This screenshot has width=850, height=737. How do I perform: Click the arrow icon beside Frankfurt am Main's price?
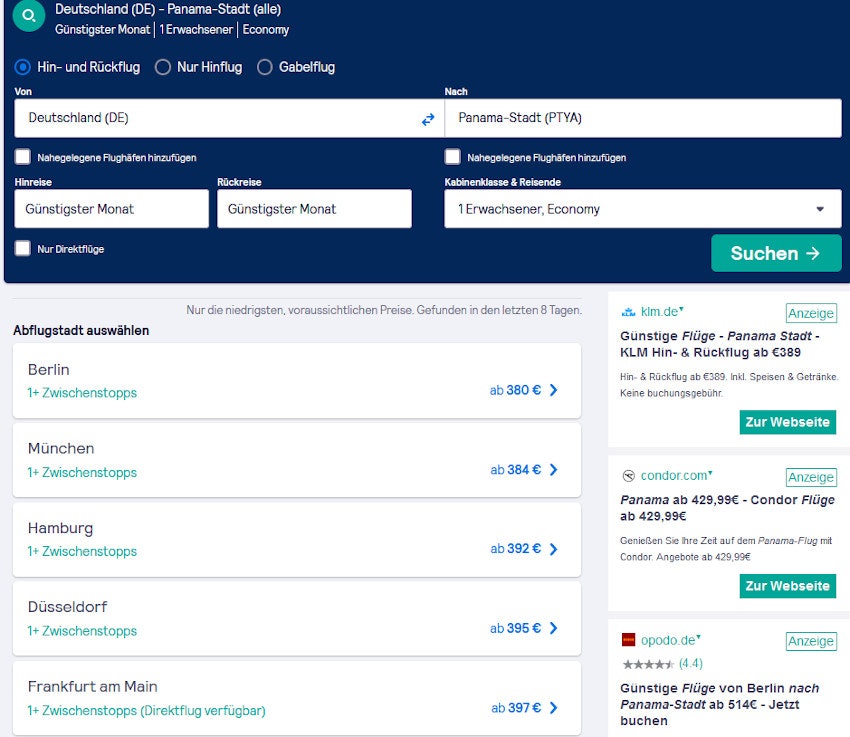[x=554, y=707]
